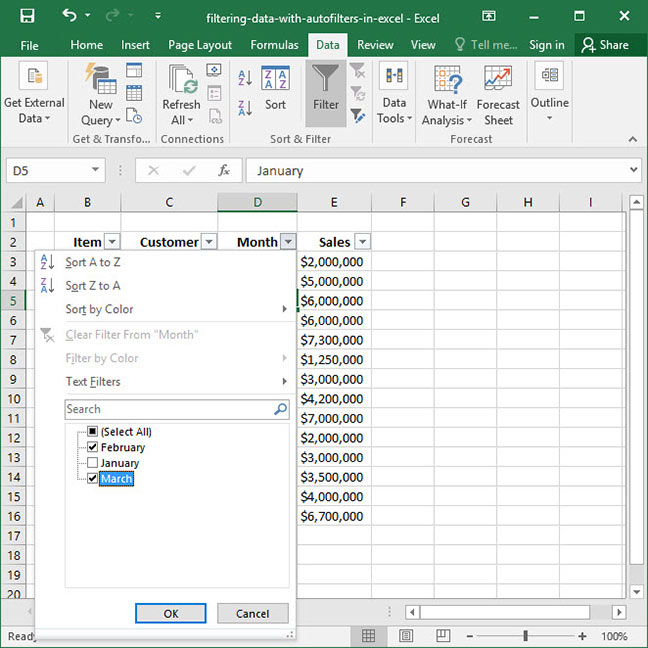Open the New Query dropdown
The height and width of the screenshot is (648, 648).
(100, 112)
